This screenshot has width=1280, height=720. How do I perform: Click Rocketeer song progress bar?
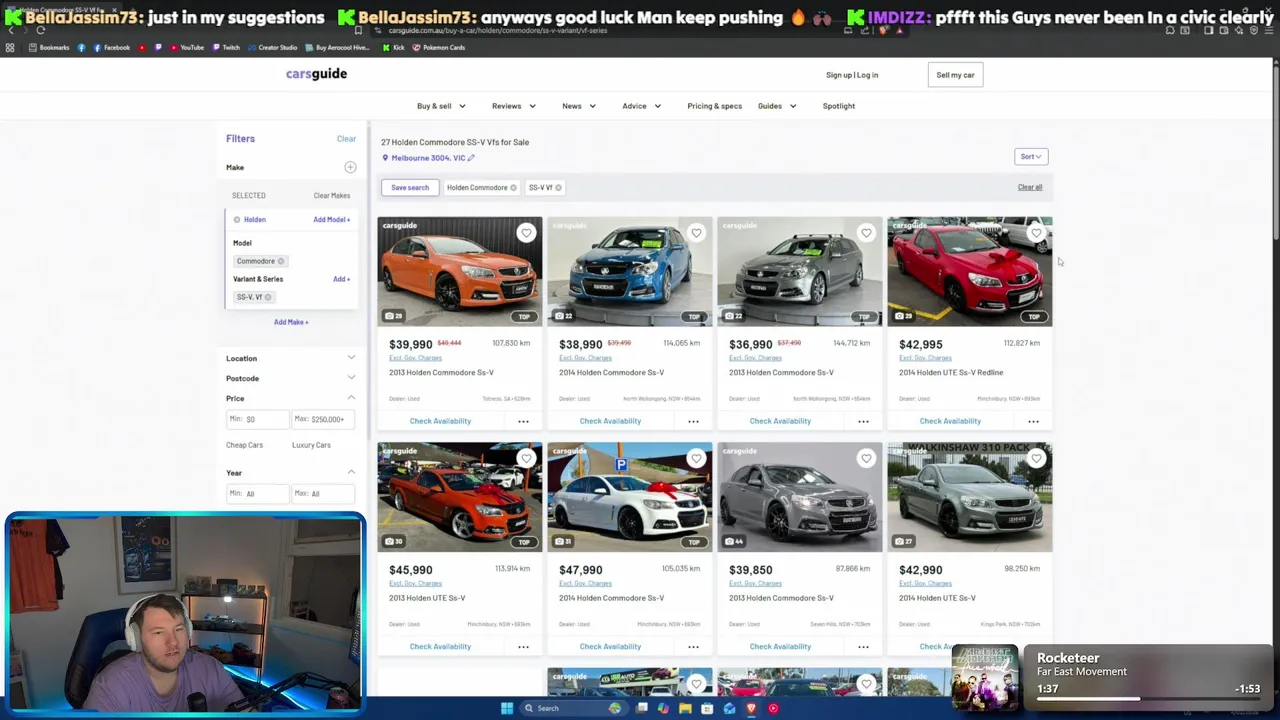[1147, 699]
